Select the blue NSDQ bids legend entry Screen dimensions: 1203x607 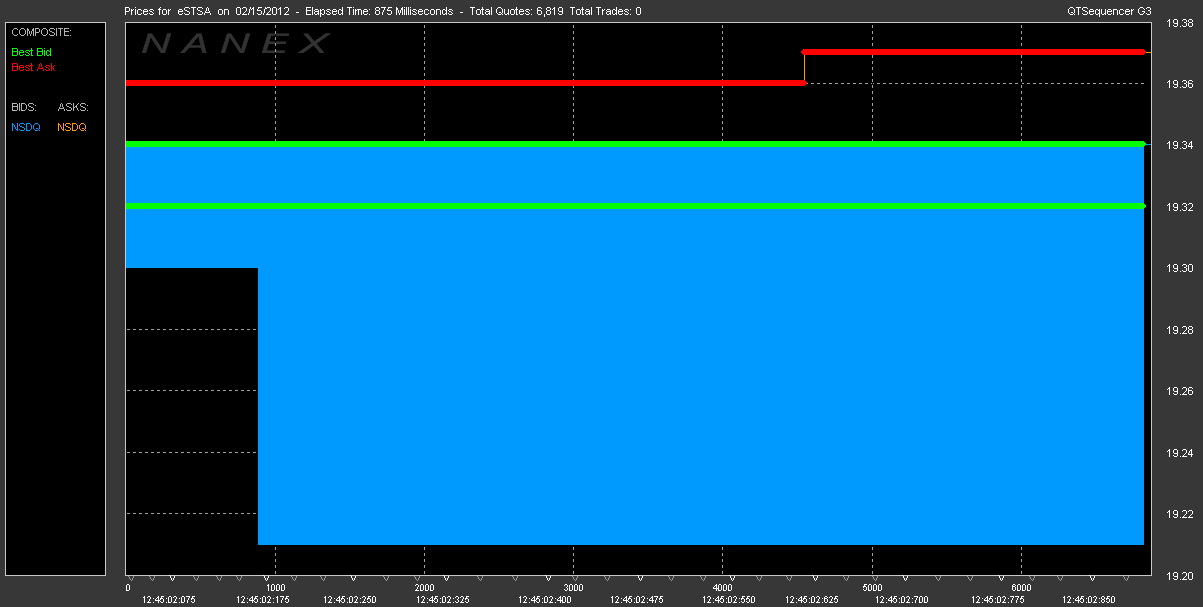pos(26,127)
